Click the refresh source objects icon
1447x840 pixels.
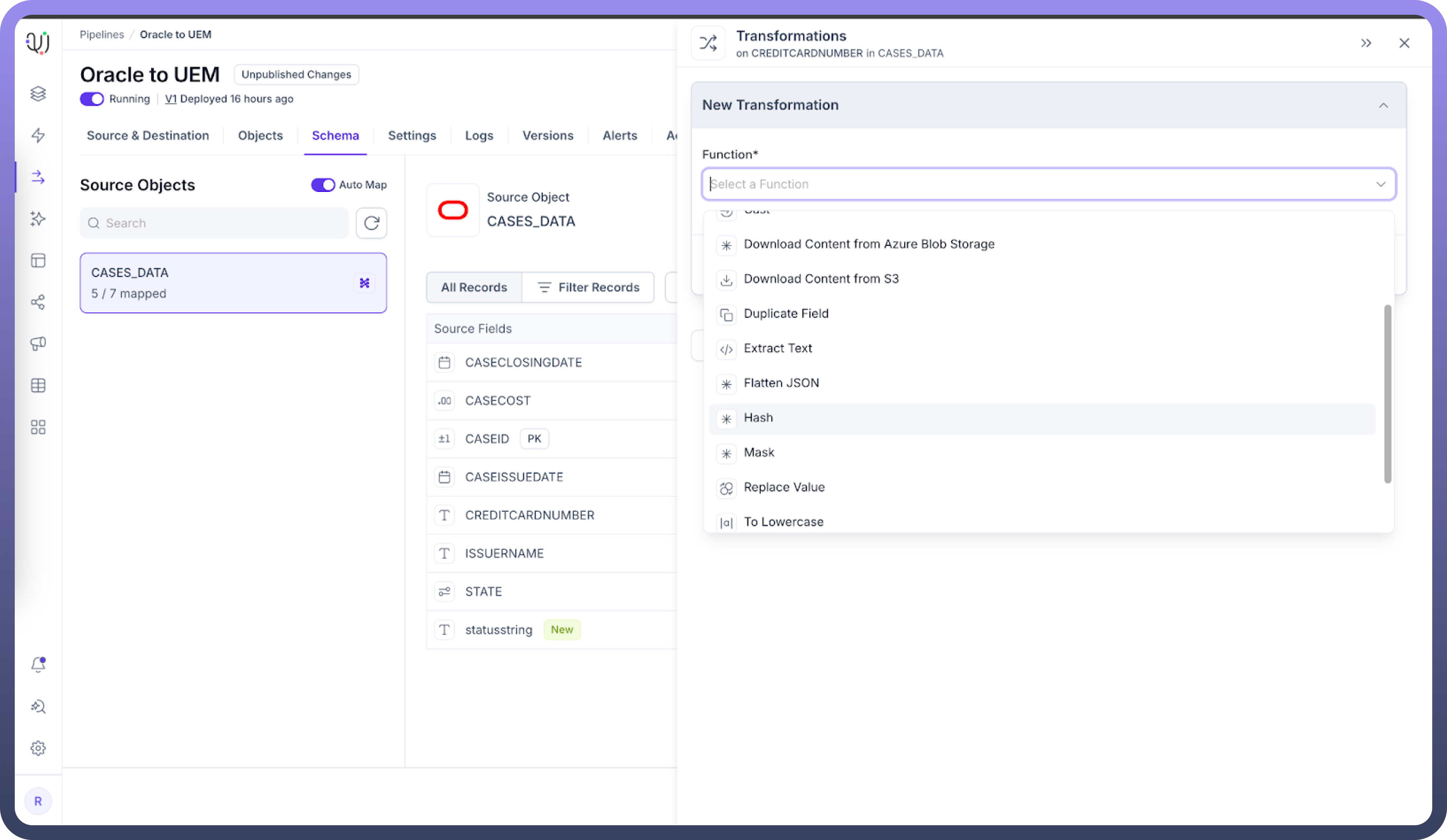pyautogui.click(x=371, y=223)
